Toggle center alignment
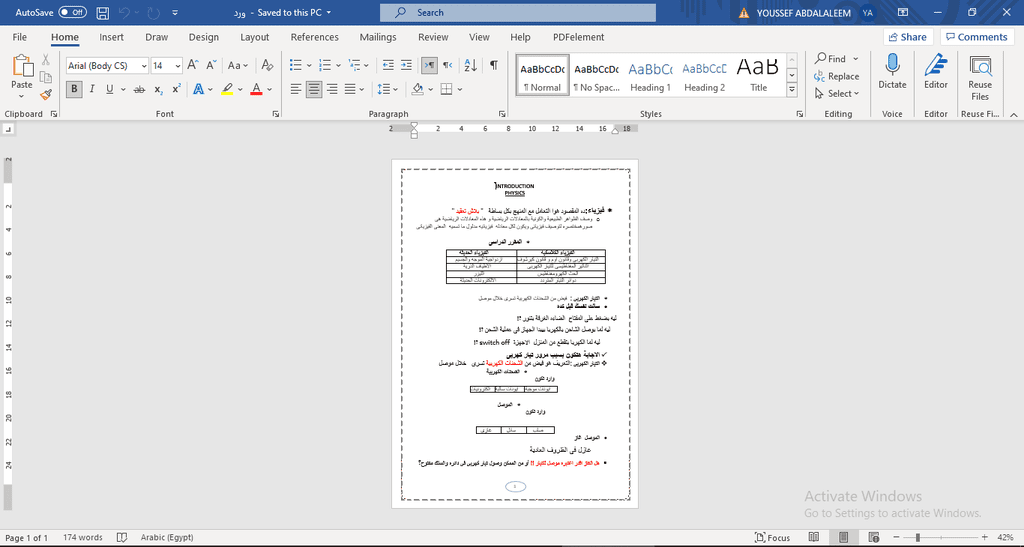Screen dimensions: 1024x547 (314, 89)
